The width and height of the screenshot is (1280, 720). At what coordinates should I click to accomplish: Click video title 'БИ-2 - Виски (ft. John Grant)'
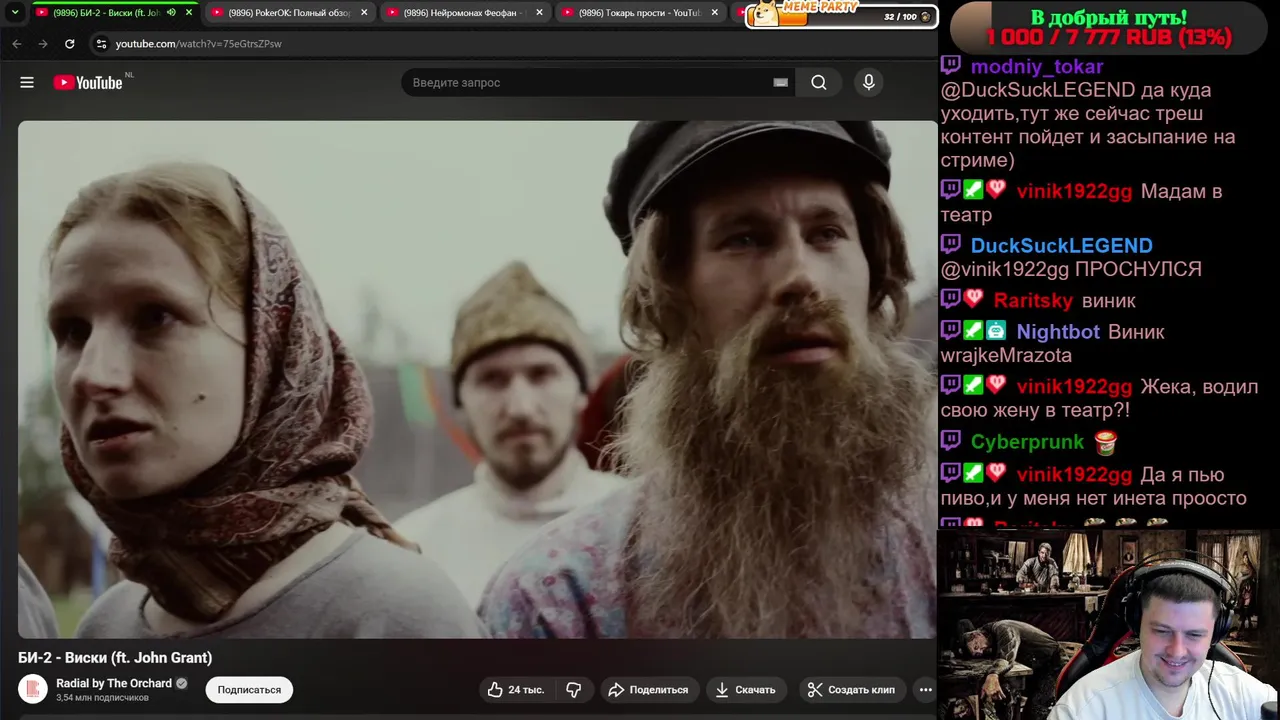(x=115, y=657)
